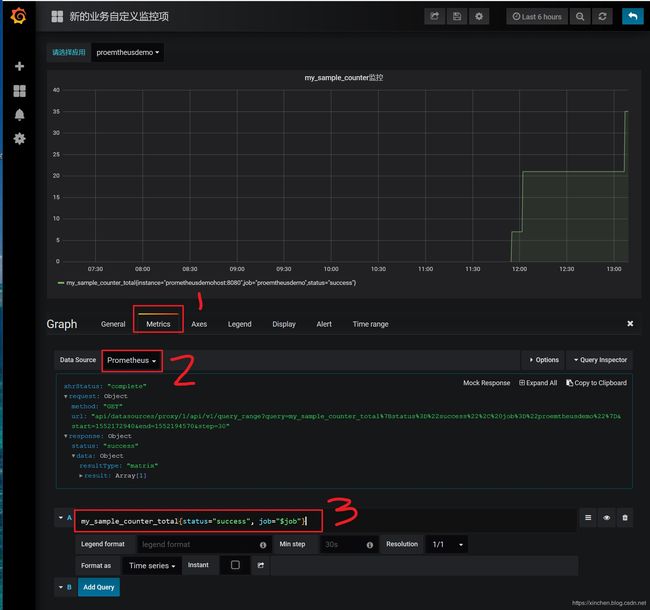This screenshot has width=650, height=610.
Task: Switch to the Alert tab
Action: pos(324,324)
